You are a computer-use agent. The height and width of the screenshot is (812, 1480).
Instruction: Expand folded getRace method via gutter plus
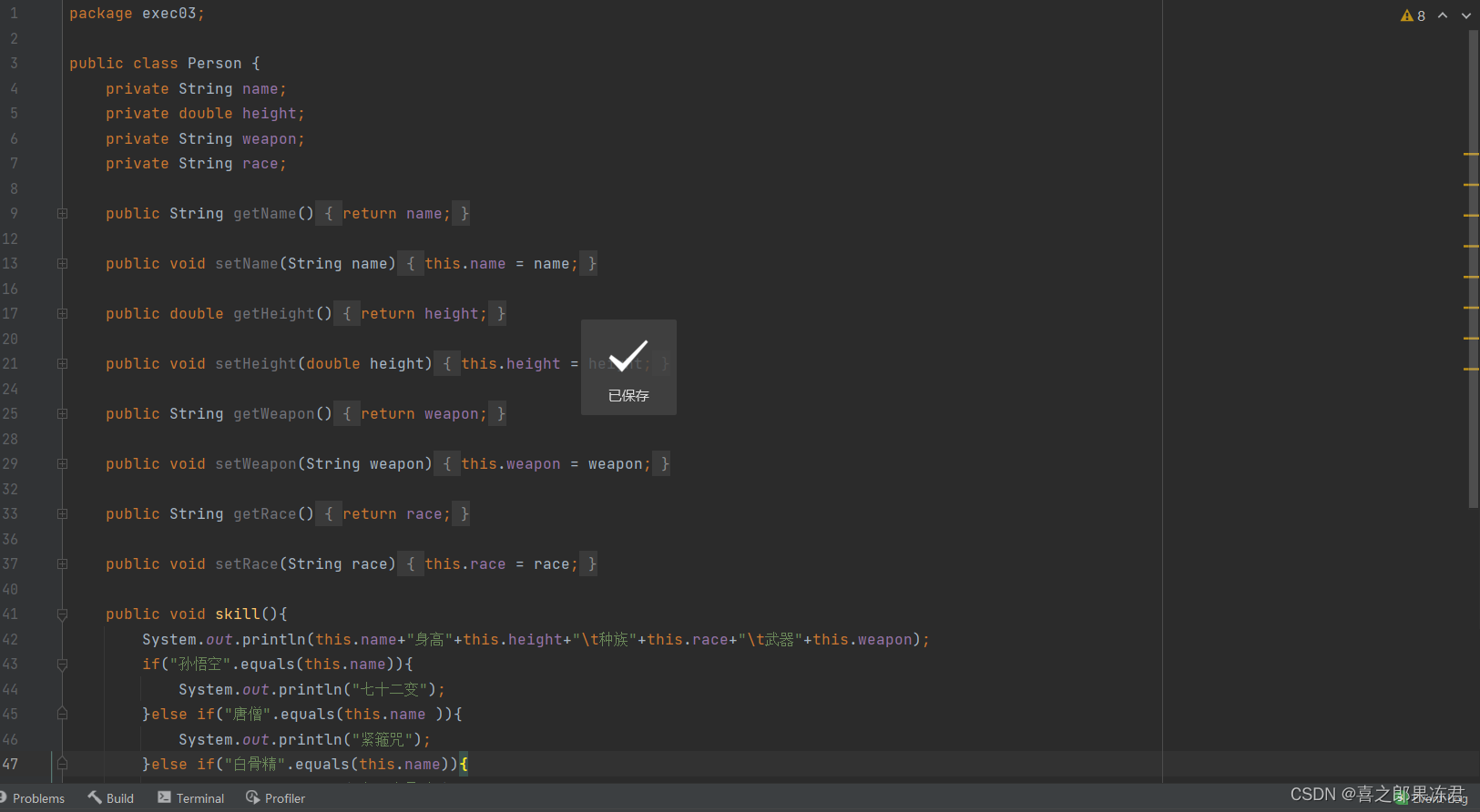(x=62, y=514)
